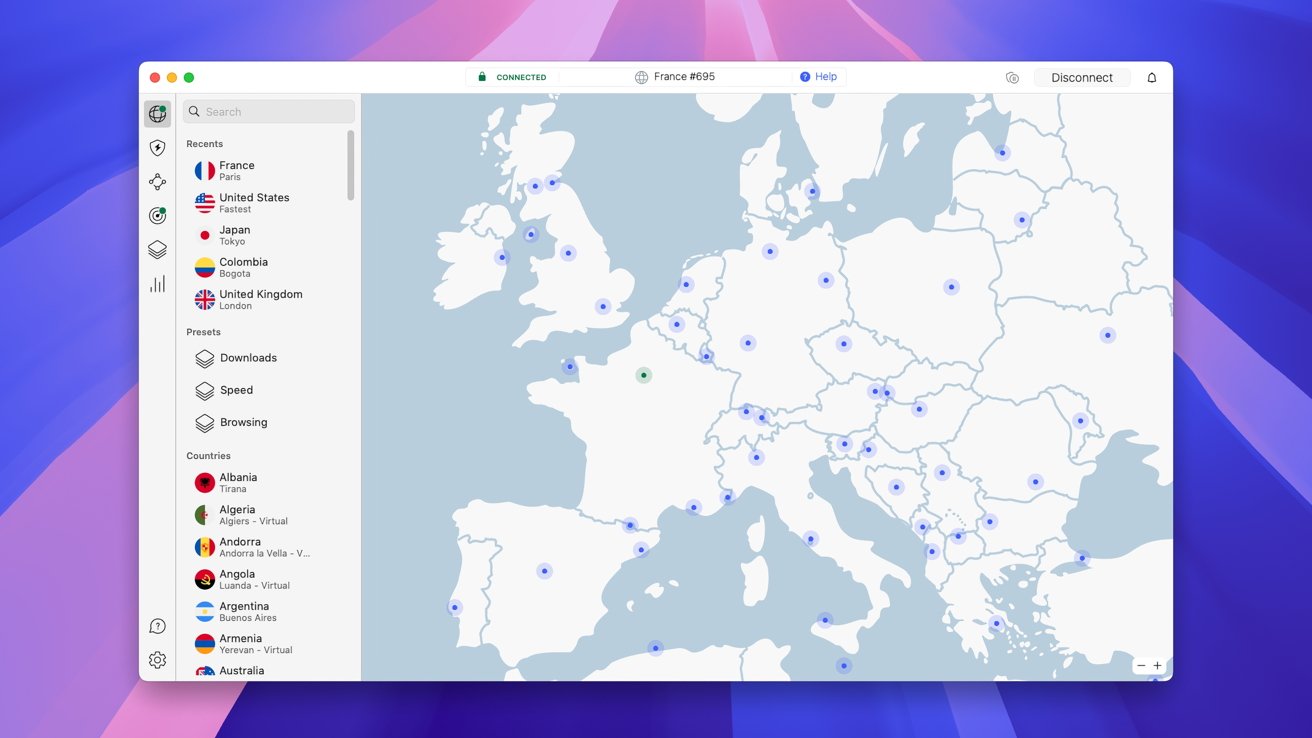Open the VPN globe tab in sidebar

157,114
